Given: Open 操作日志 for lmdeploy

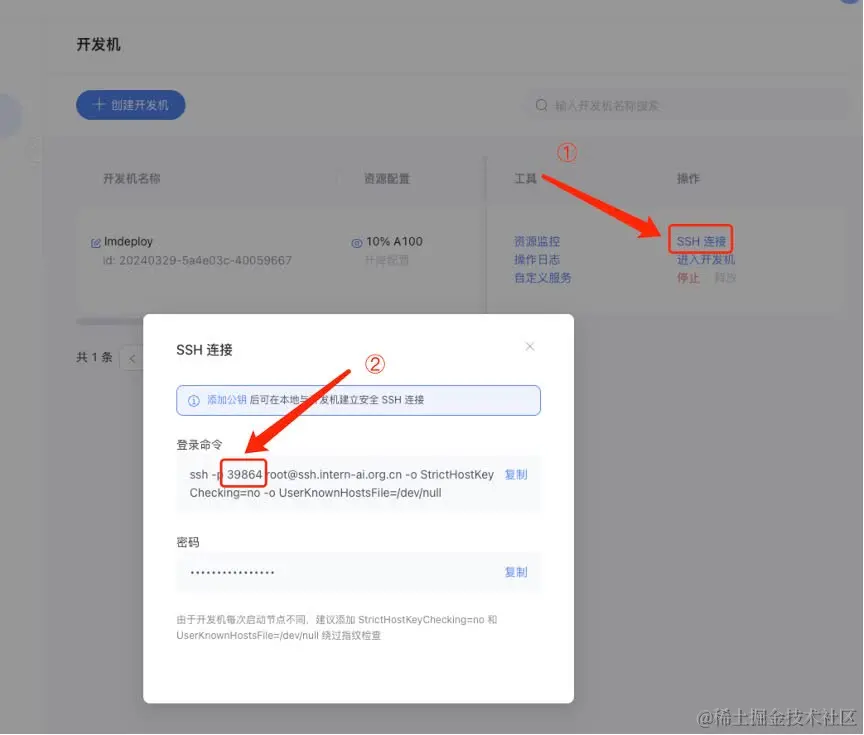Looking at the screenshot, I should click(x=537, y=260).
